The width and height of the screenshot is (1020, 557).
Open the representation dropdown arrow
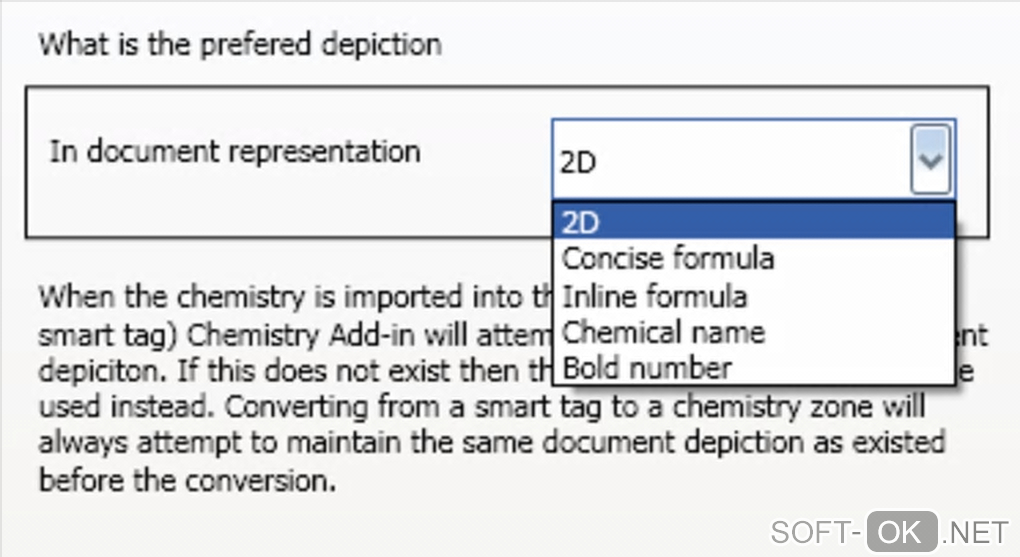[930, 160]
